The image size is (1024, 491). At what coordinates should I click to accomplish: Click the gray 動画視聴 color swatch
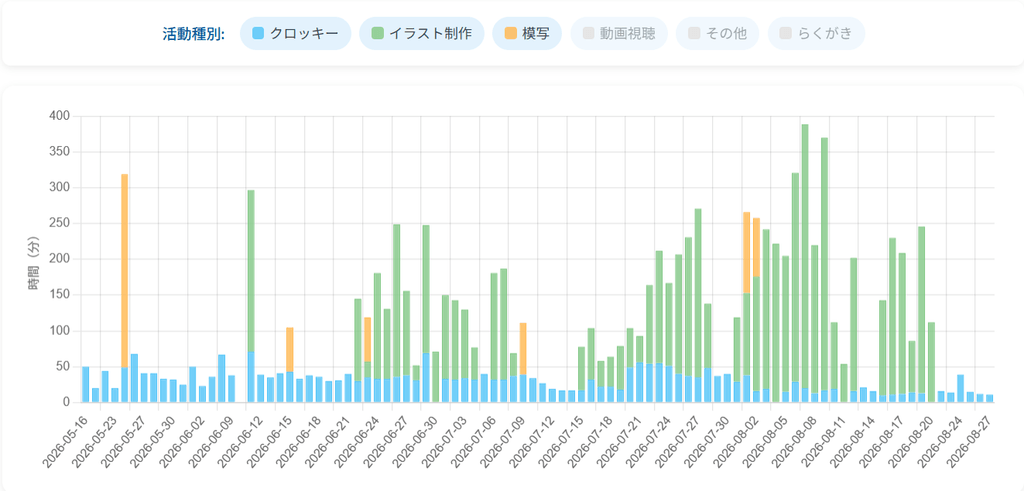[588, 33]
